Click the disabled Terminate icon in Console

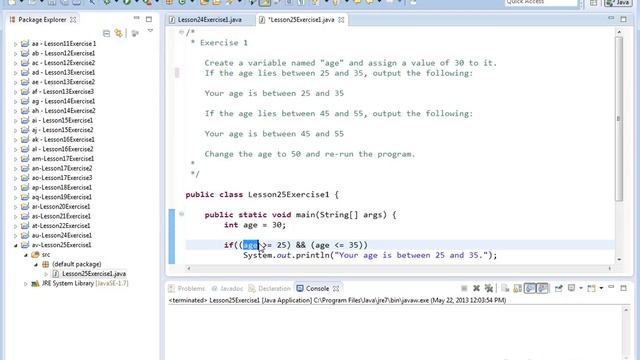[x=464, y=289]
